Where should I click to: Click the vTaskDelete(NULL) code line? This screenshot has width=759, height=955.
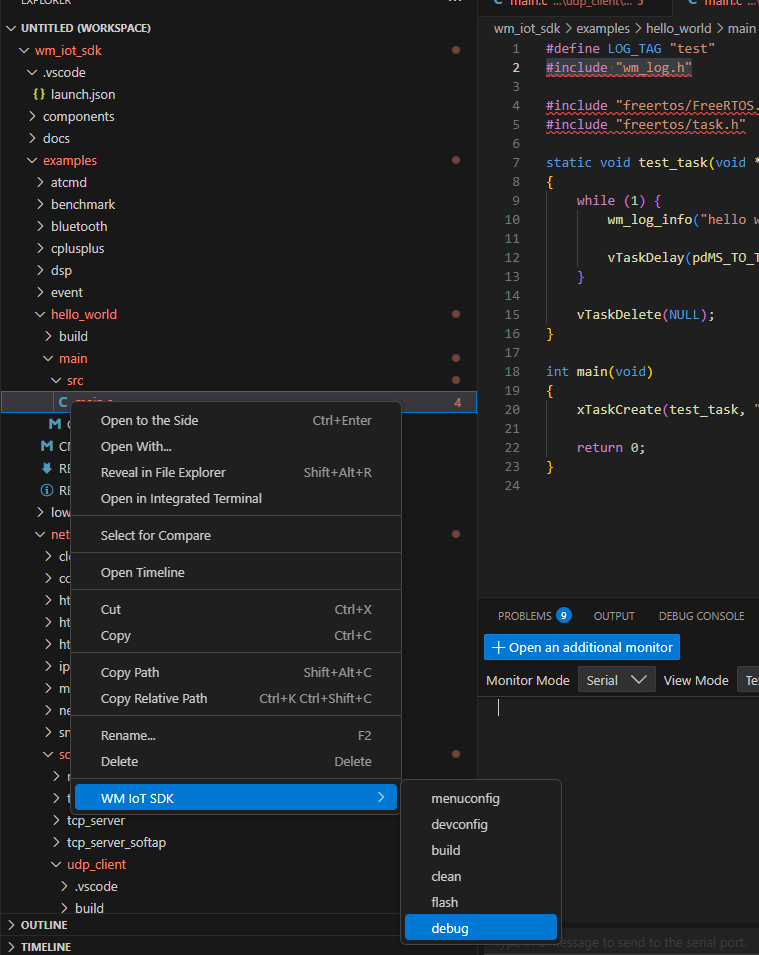pyautogui.click(x=645, y=315)
